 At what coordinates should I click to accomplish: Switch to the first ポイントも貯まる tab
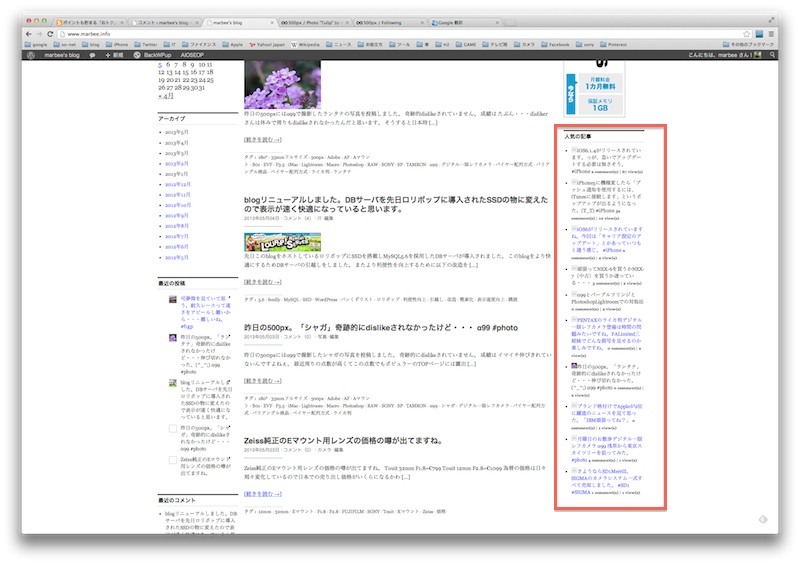90,22
